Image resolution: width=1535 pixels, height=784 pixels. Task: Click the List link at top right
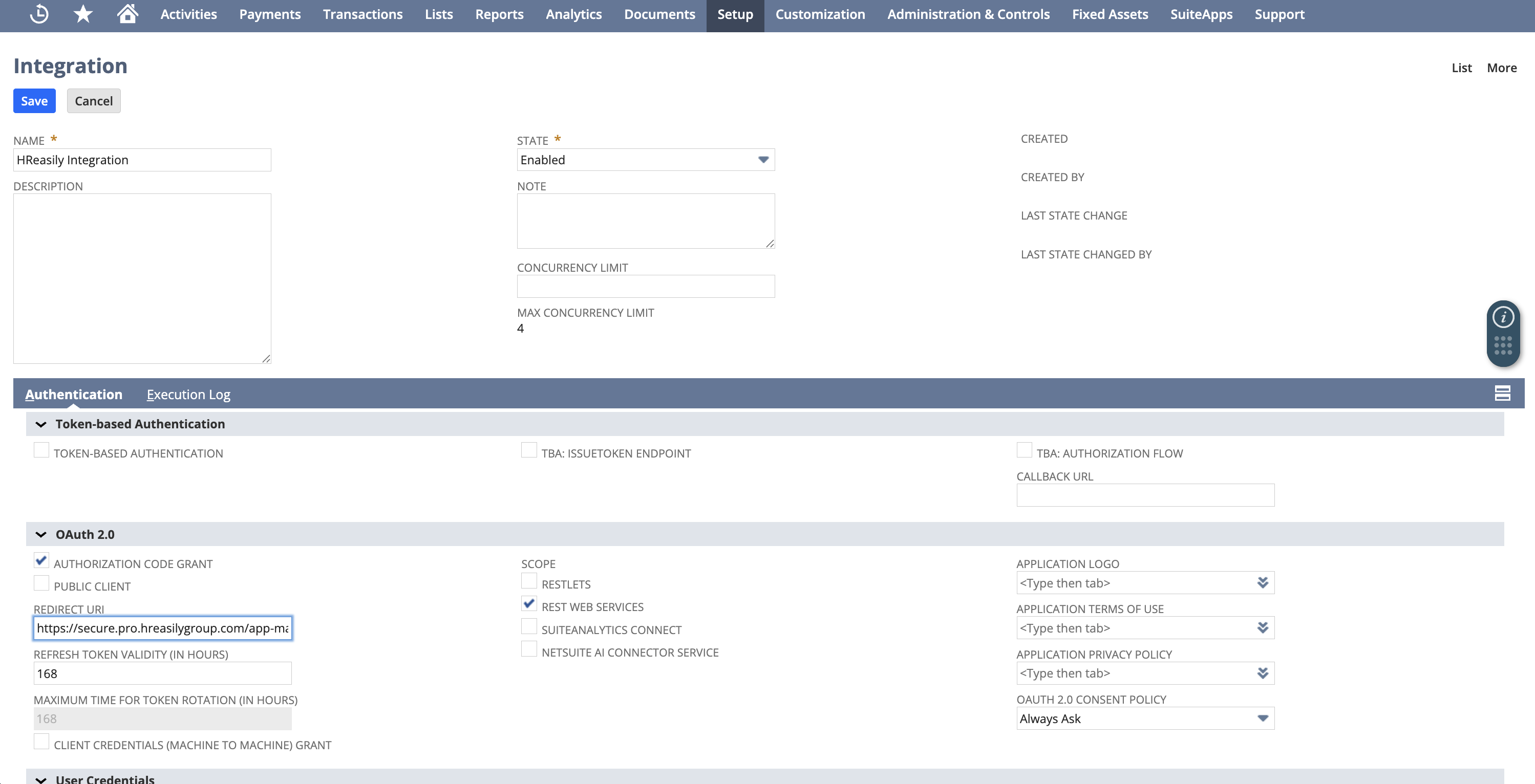click(x=1461, y=68)
